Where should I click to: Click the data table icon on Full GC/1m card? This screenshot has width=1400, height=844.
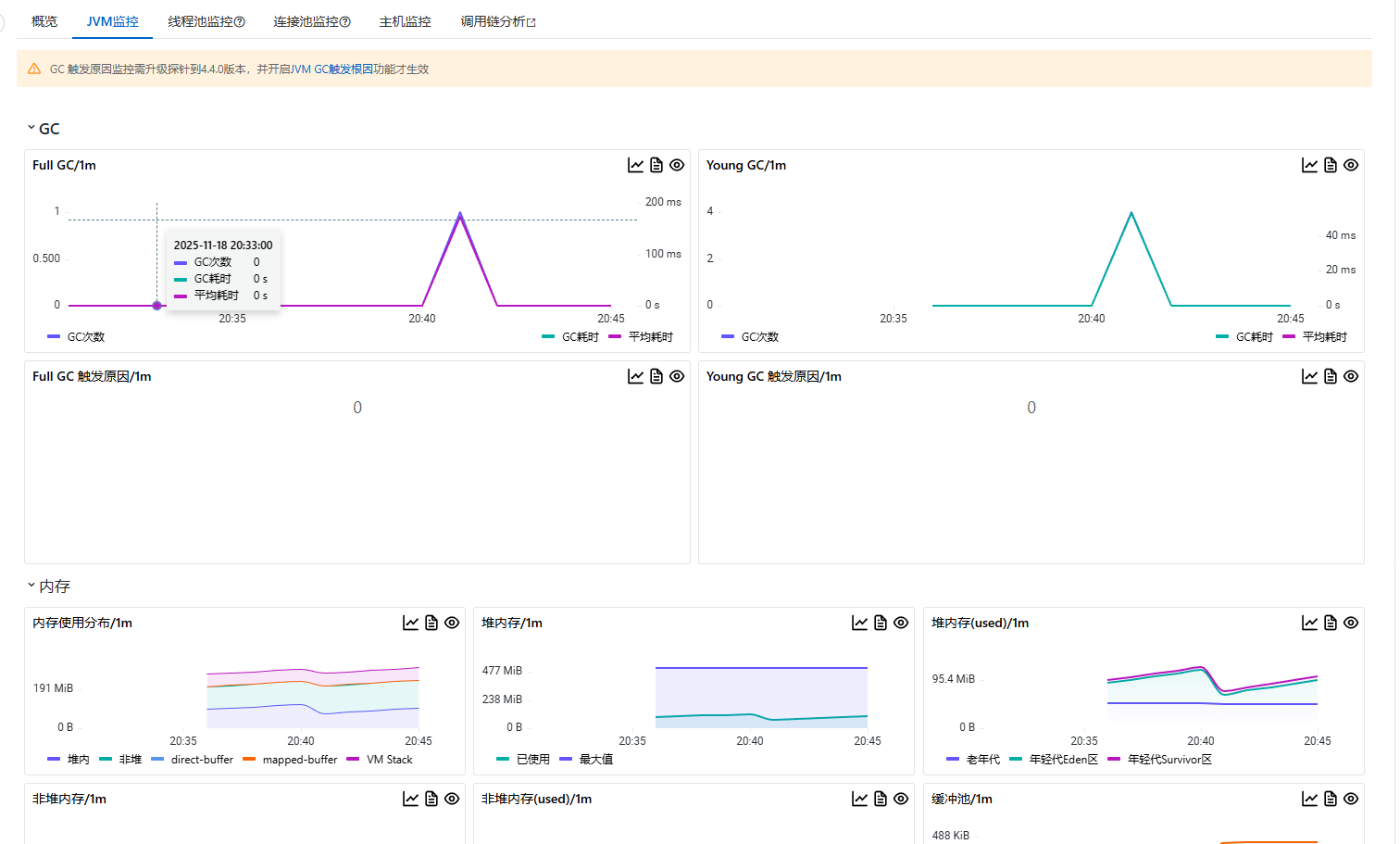pos(656,164)
